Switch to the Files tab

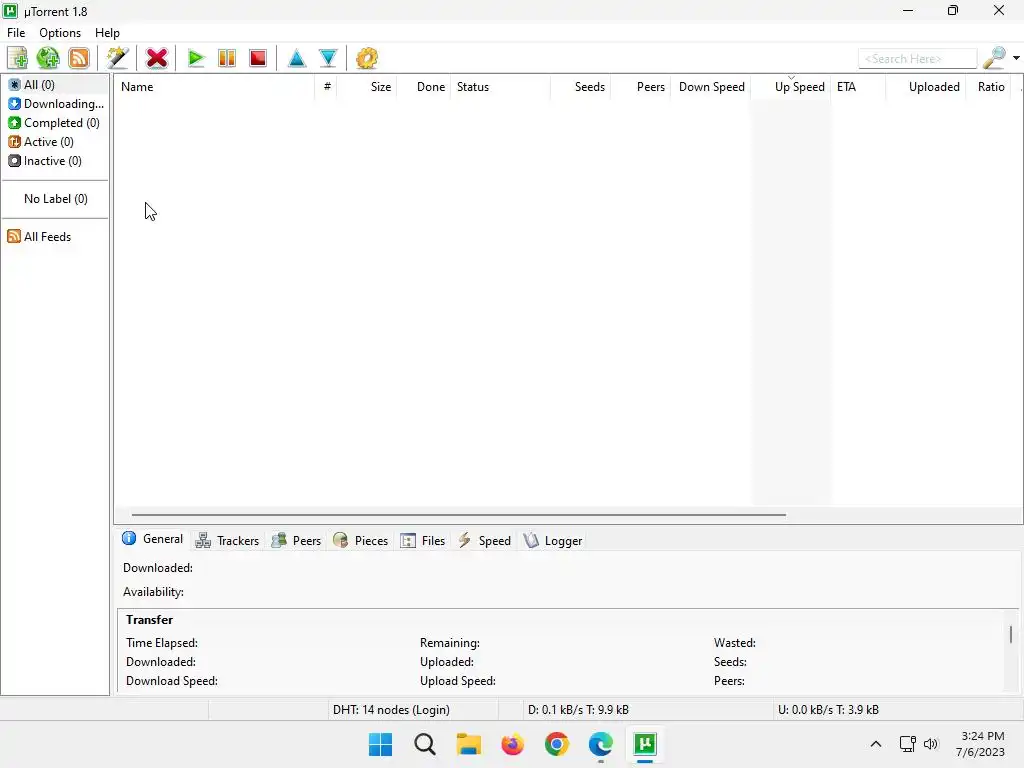tap(423, 541)
